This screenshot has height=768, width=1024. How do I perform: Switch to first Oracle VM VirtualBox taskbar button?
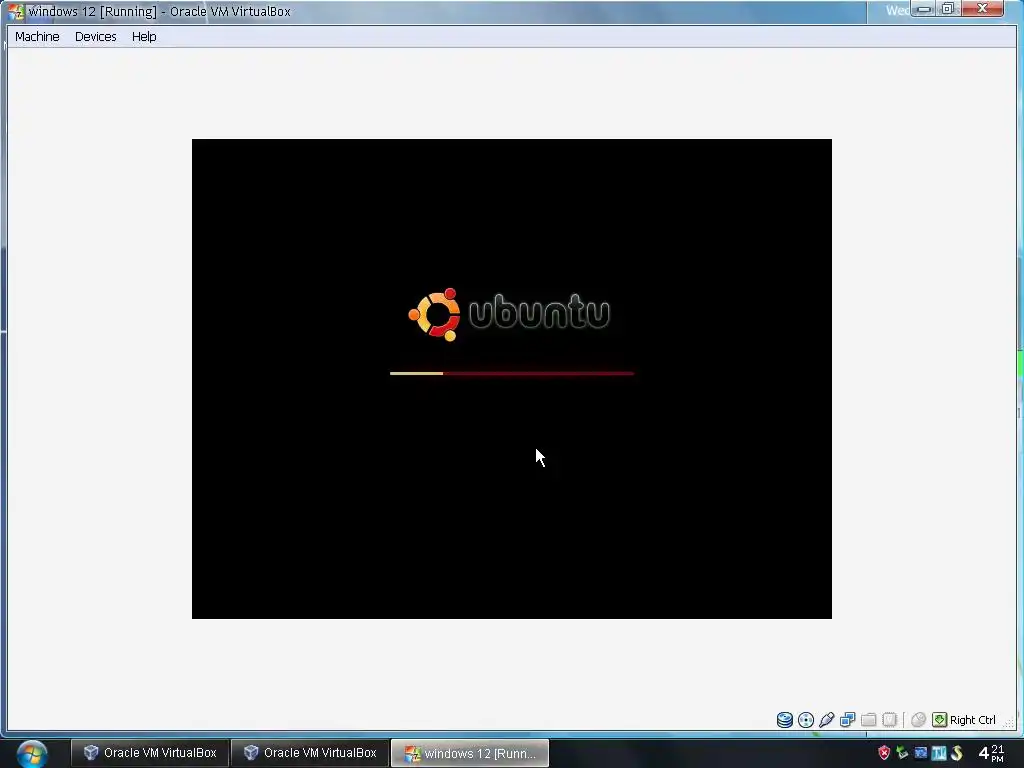(150, 753)
